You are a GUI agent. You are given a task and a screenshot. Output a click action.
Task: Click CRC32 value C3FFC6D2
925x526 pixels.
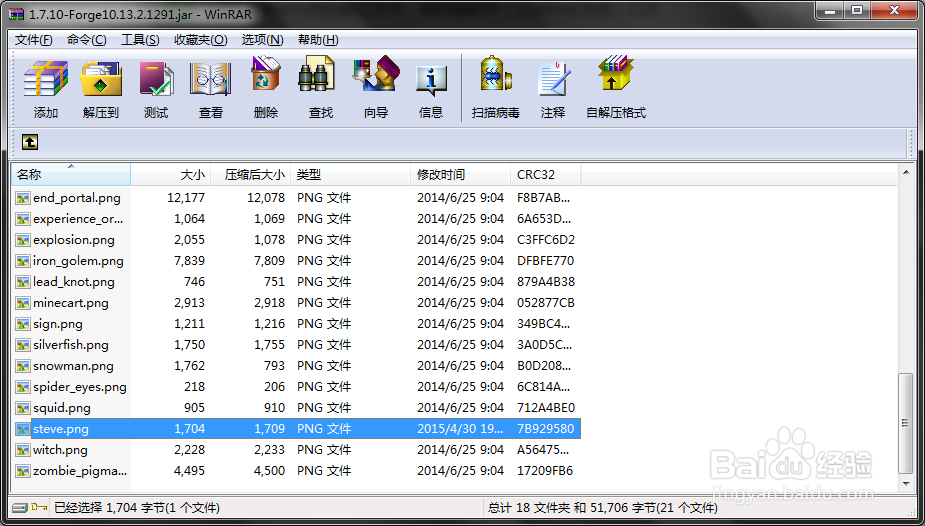coord(546,239)
